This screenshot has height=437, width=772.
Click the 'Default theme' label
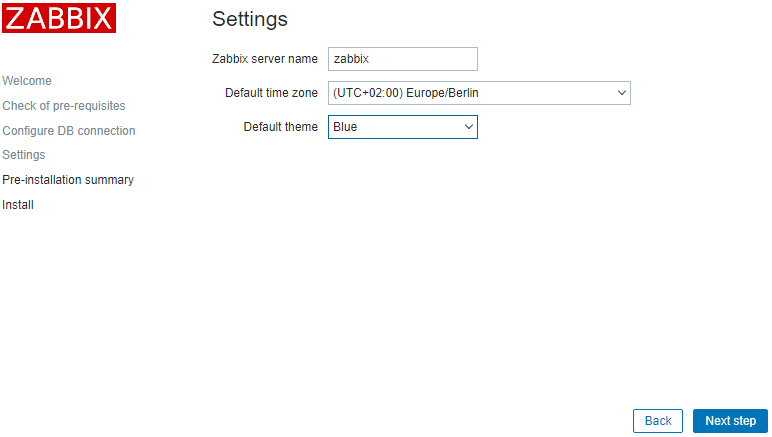point(280,127)
